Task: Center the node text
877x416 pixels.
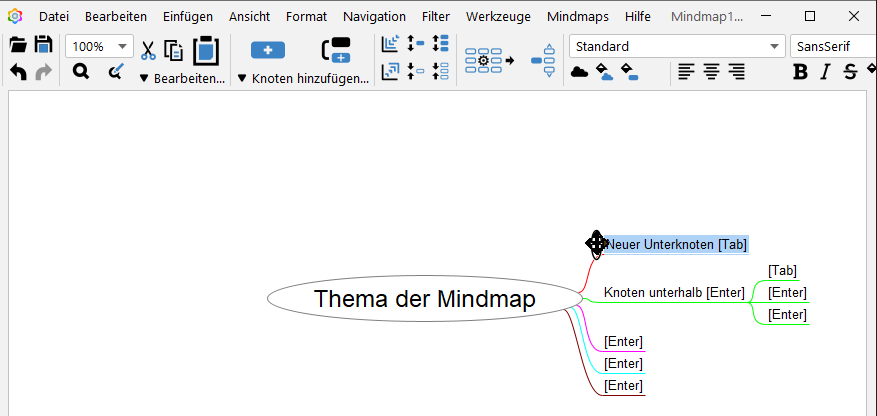Action: (x=711, y=72)
